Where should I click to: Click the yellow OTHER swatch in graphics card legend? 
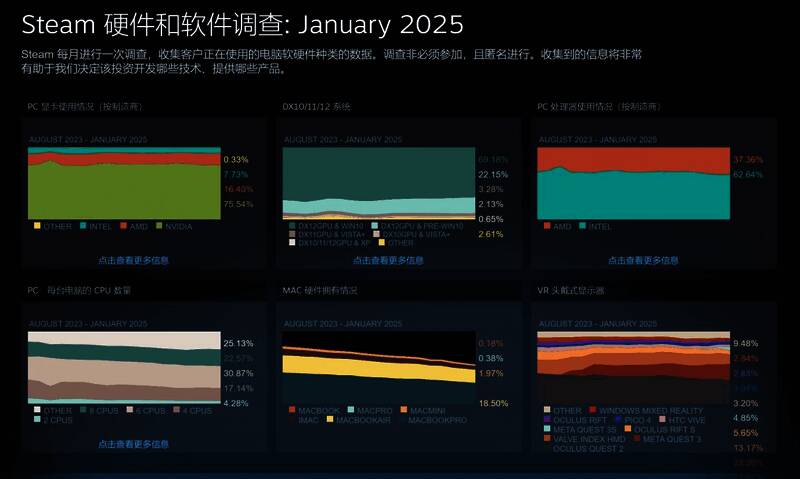[x=37, y=226]
